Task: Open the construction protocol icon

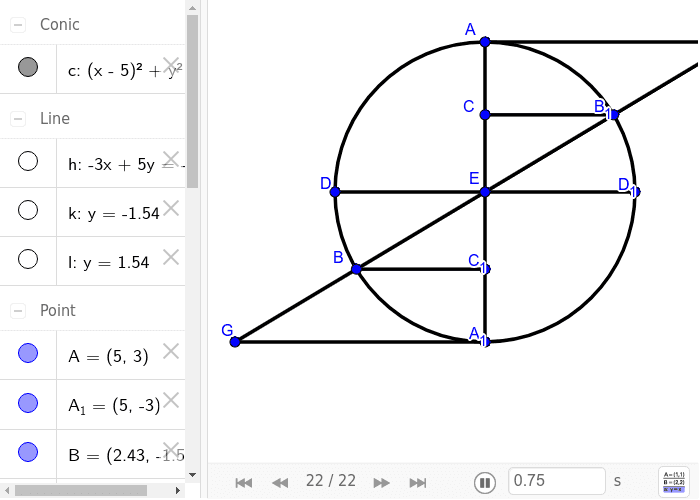Action: tap(674, 481)
